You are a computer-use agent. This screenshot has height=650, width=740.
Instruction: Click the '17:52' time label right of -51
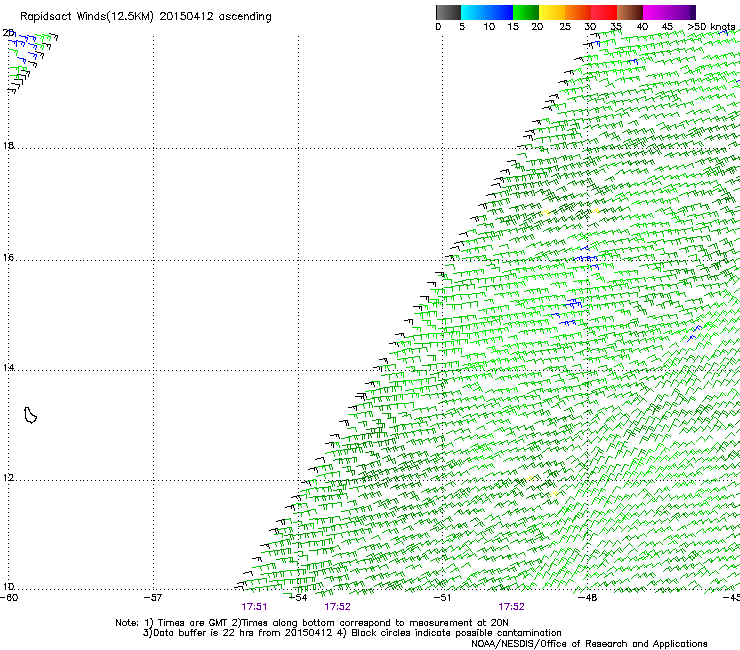(x=512, y=607)
